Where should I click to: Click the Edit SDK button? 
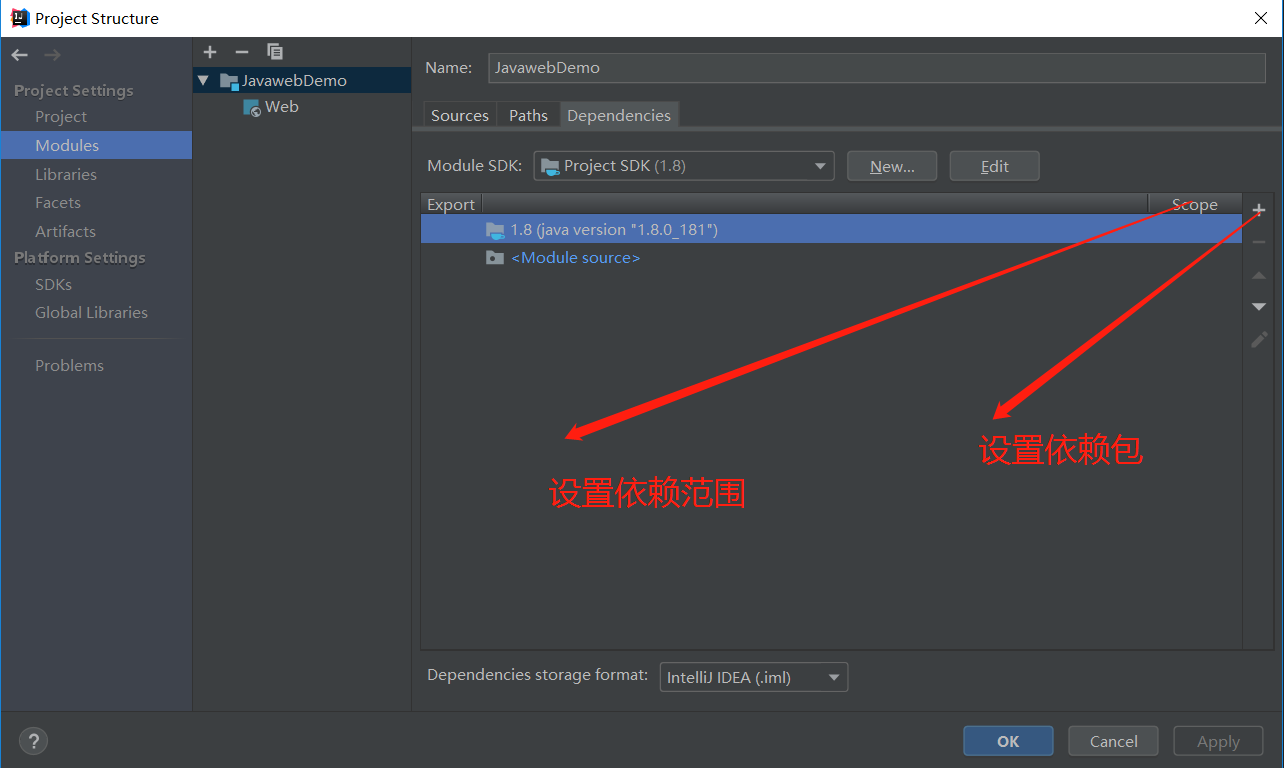pyautogui.click(x=994, y=166)
